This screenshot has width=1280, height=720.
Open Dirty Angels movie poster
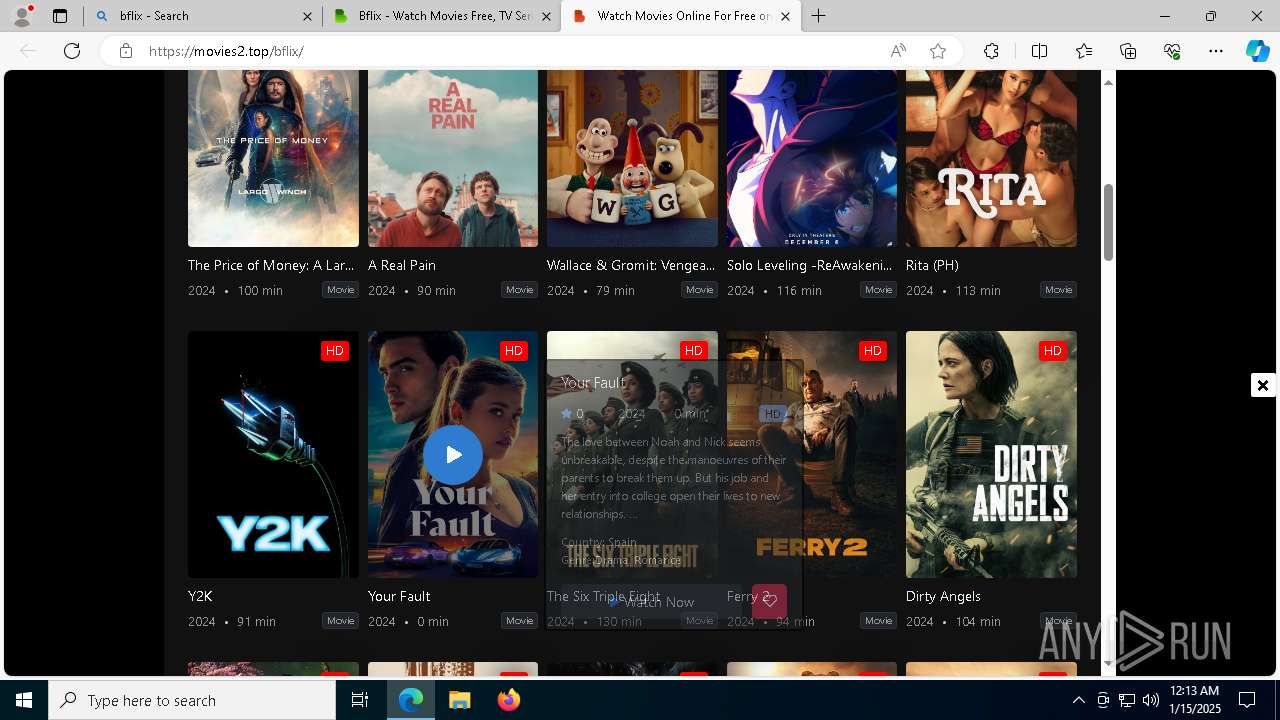991,454
